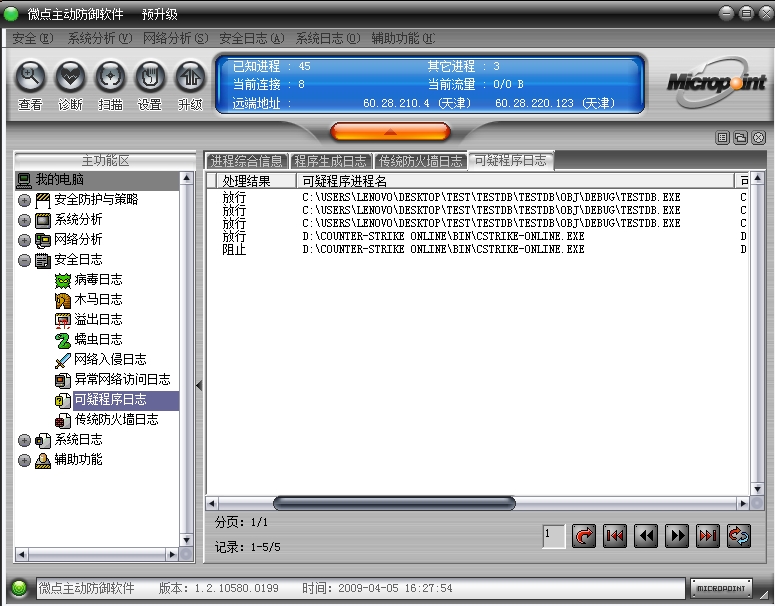Click the MICROPOINT button in status bar

point(721,588)
